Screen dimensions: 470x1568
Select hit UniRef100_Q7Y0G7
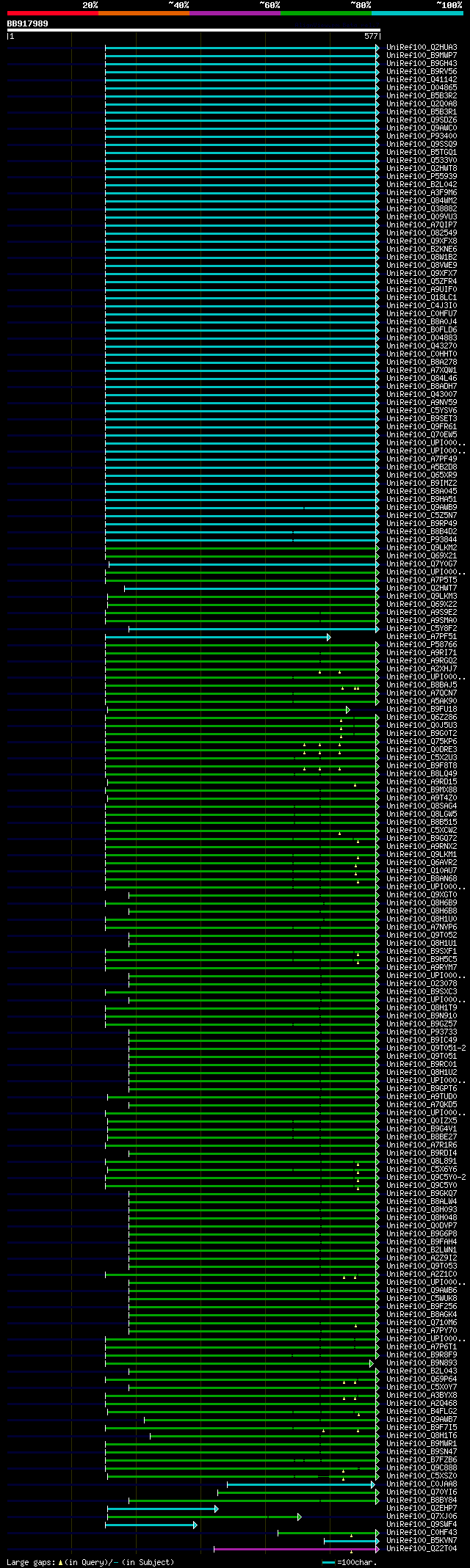click(x=422, y=564)
